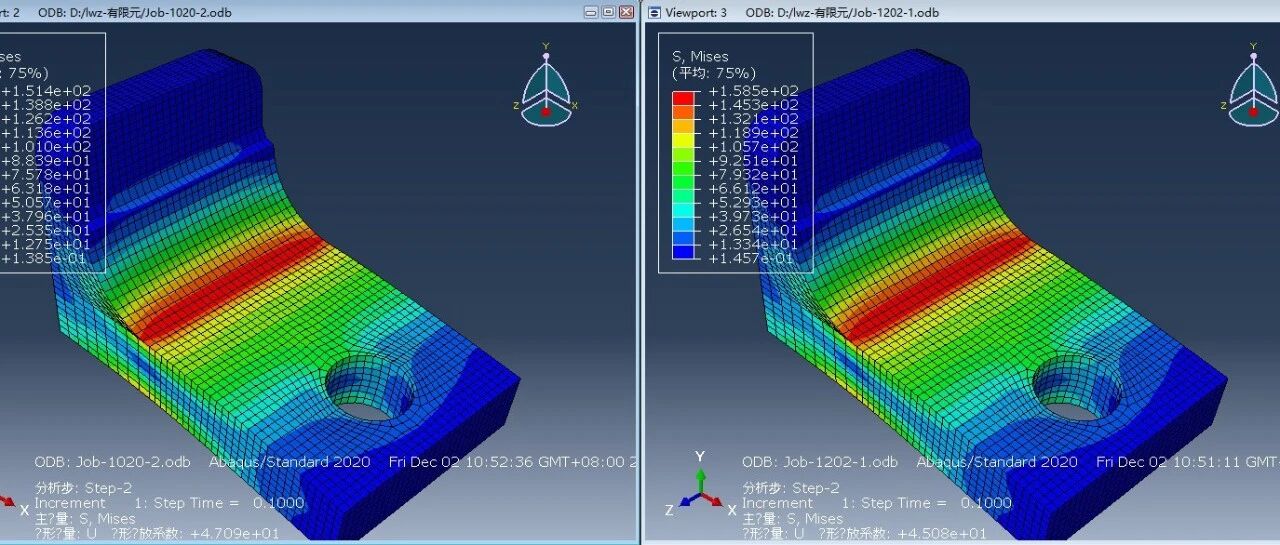Pick the dark blue band in Viewport 3 legend
The height and width of the screenshot is (545, 1280).
[x=684, y=252]
